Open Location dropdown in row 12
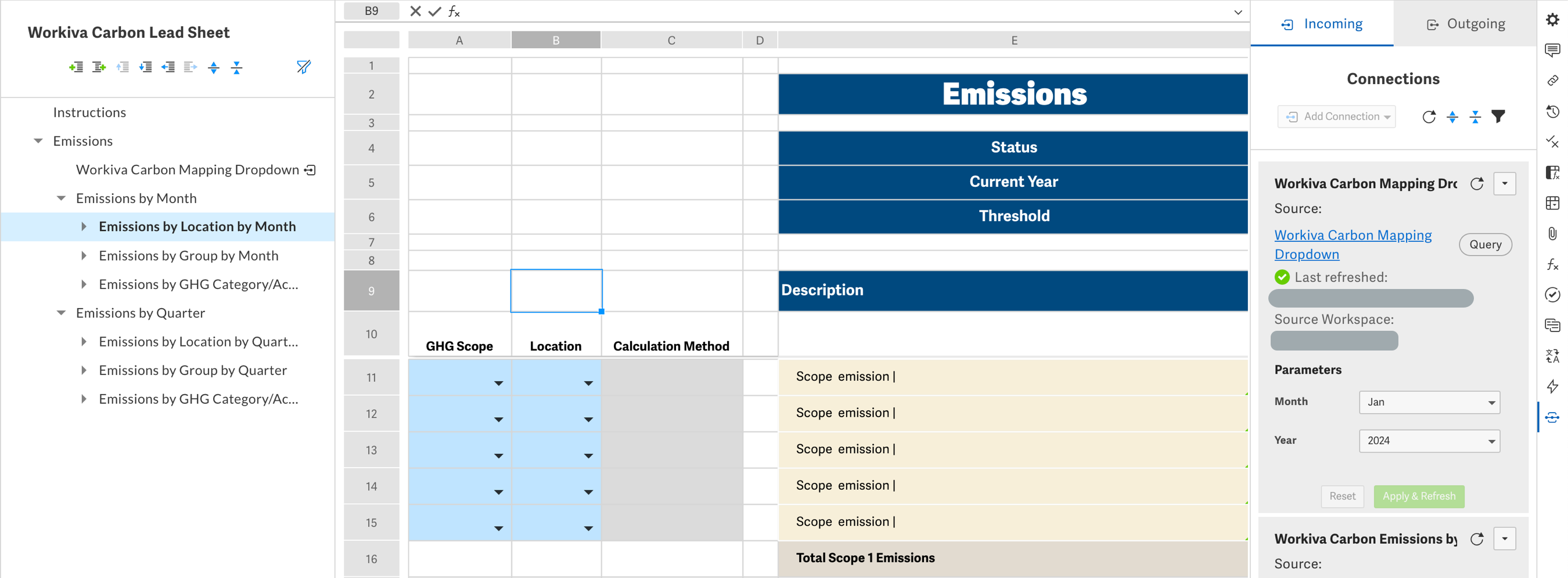 [x=588, y=420]
